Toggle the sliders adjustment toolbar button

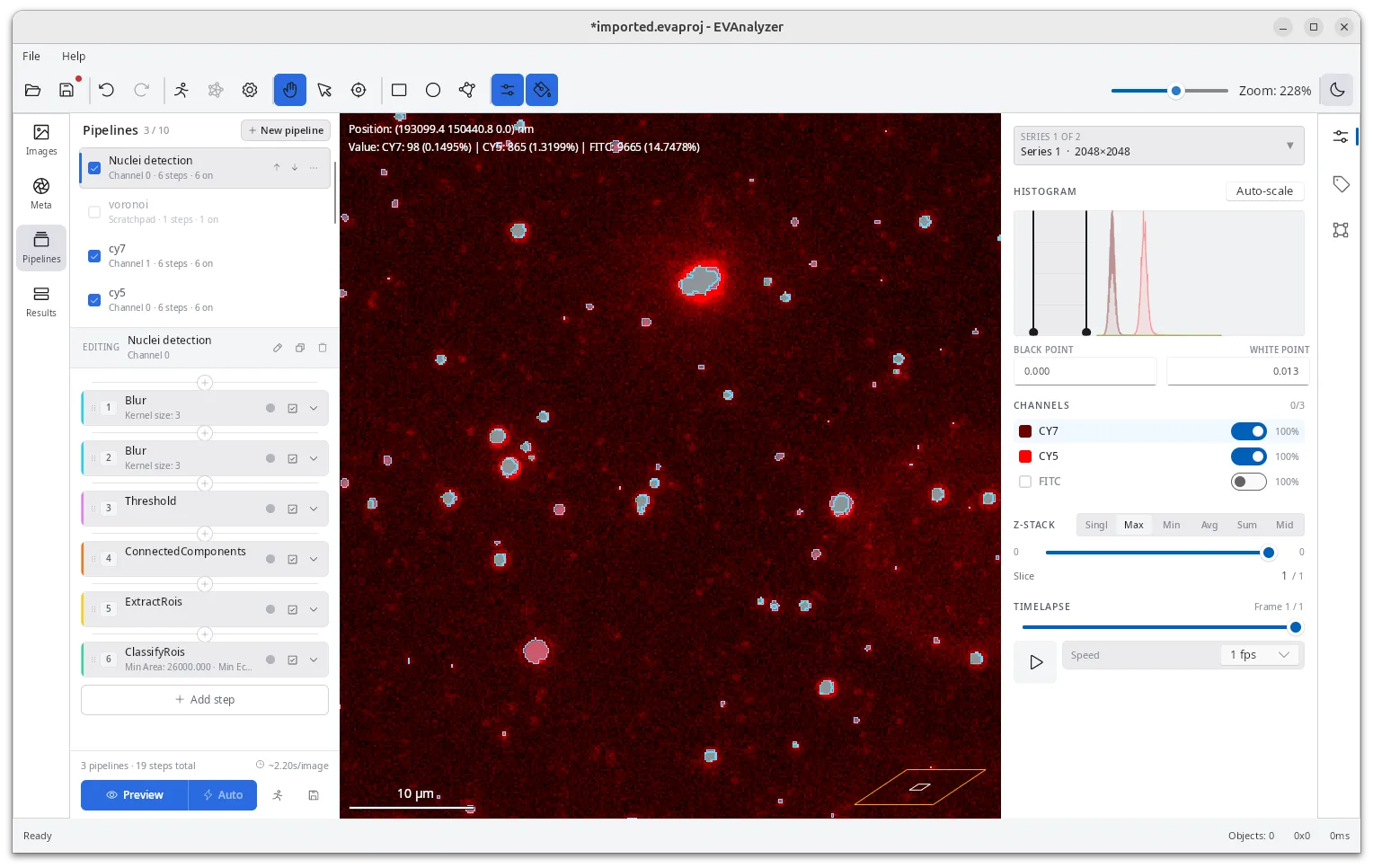[x=508, y=90]
